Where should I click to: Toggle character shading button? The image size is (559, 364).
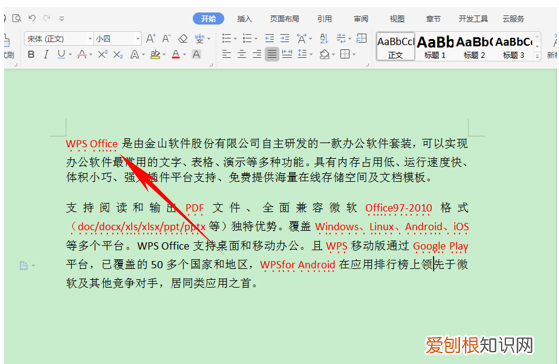pyautogui.click(x=196, y=54)
